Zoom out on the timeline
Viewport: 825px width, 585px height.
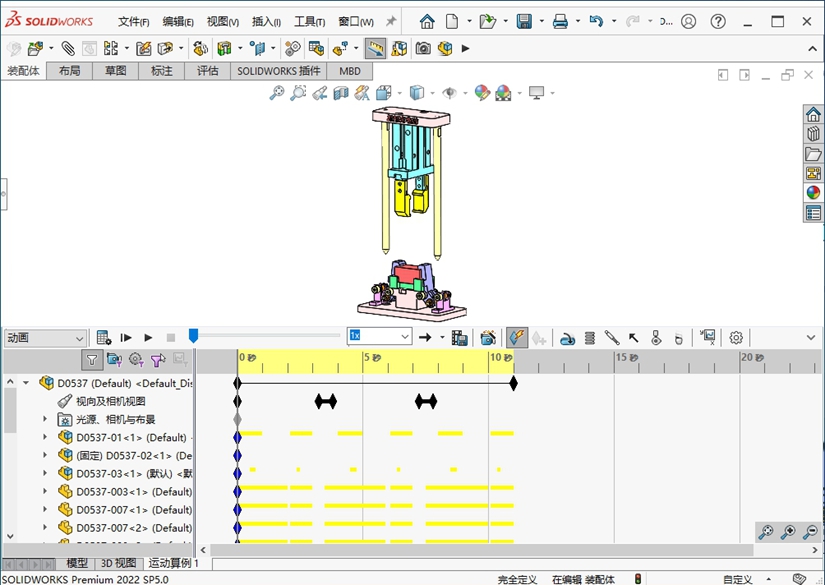[x=811, y=532]
